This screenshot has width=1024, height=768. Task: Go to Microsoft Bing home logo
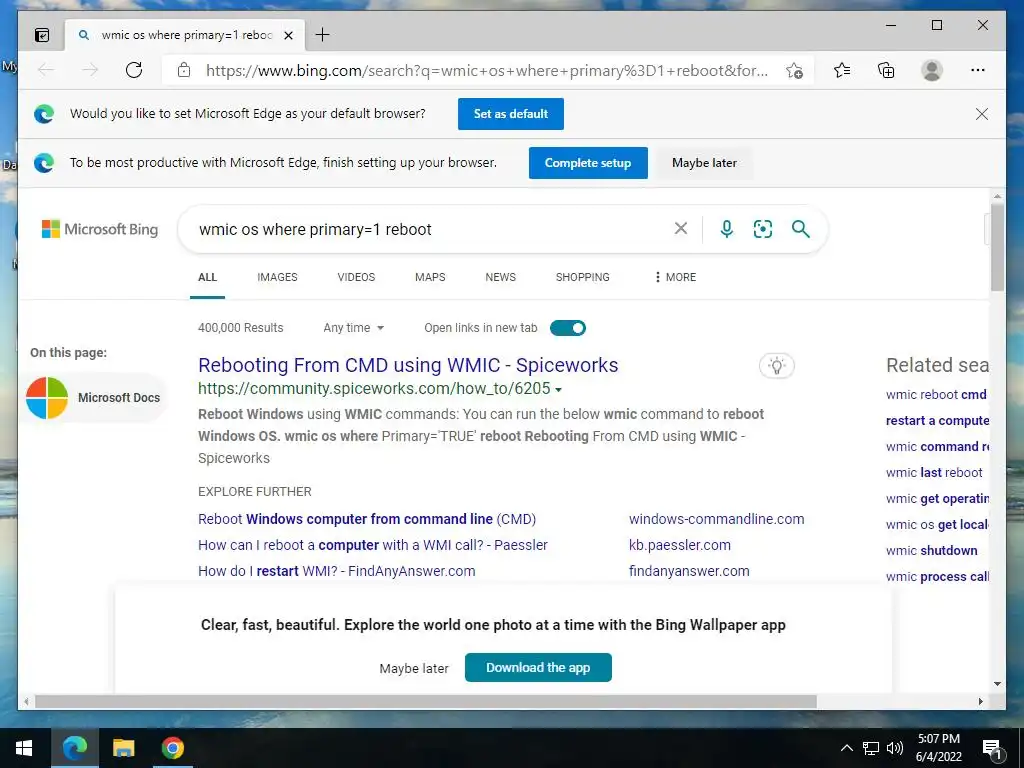point(100,229)
